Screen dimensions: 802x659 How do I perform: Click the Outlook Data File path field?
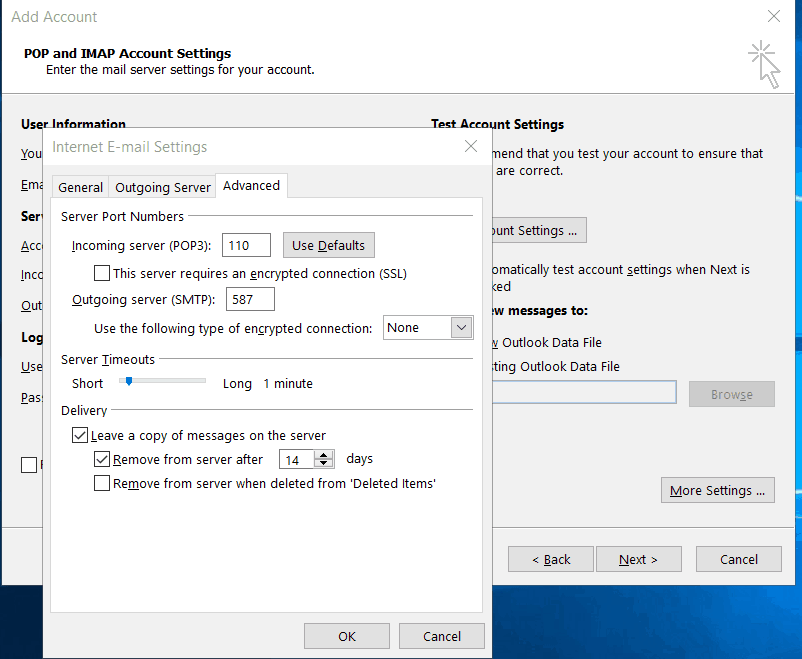584,392
